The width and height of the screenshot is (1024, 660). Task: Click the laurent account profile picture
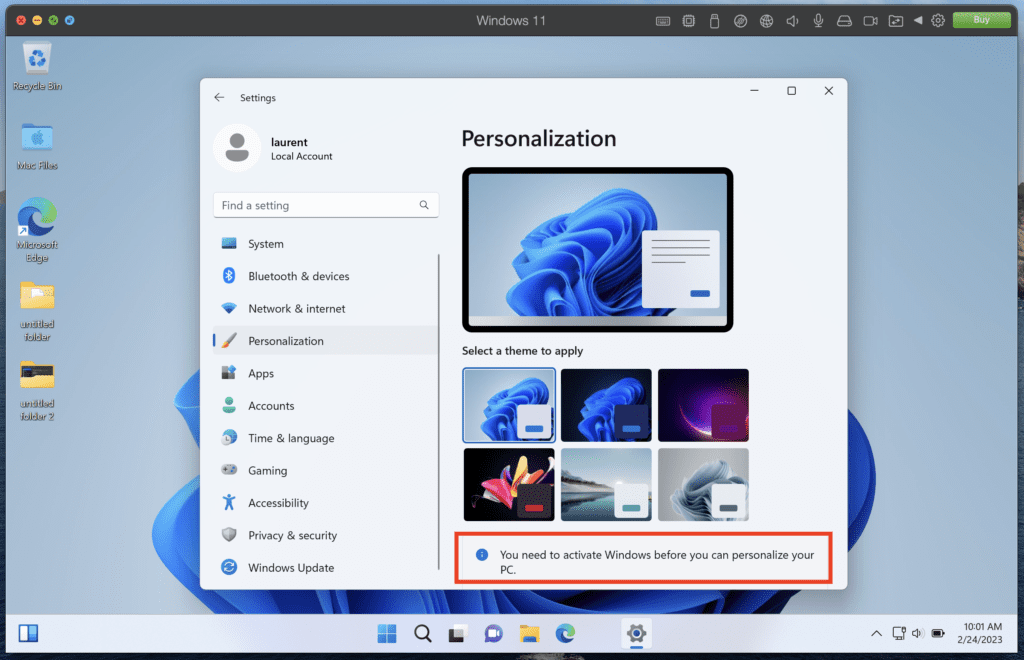pos(236,148)
